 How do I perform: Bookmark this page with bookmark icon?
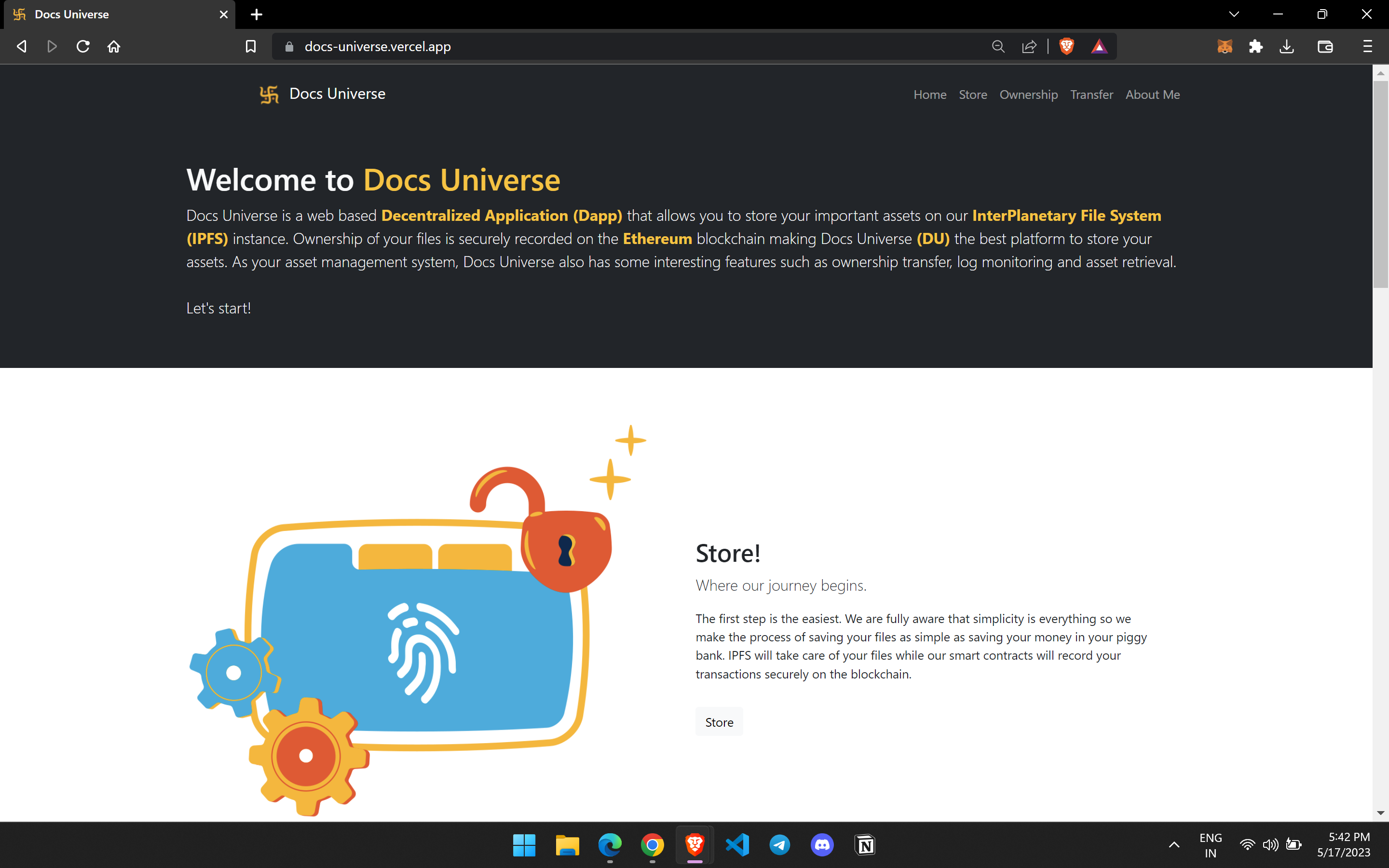[x=251, y=46]
